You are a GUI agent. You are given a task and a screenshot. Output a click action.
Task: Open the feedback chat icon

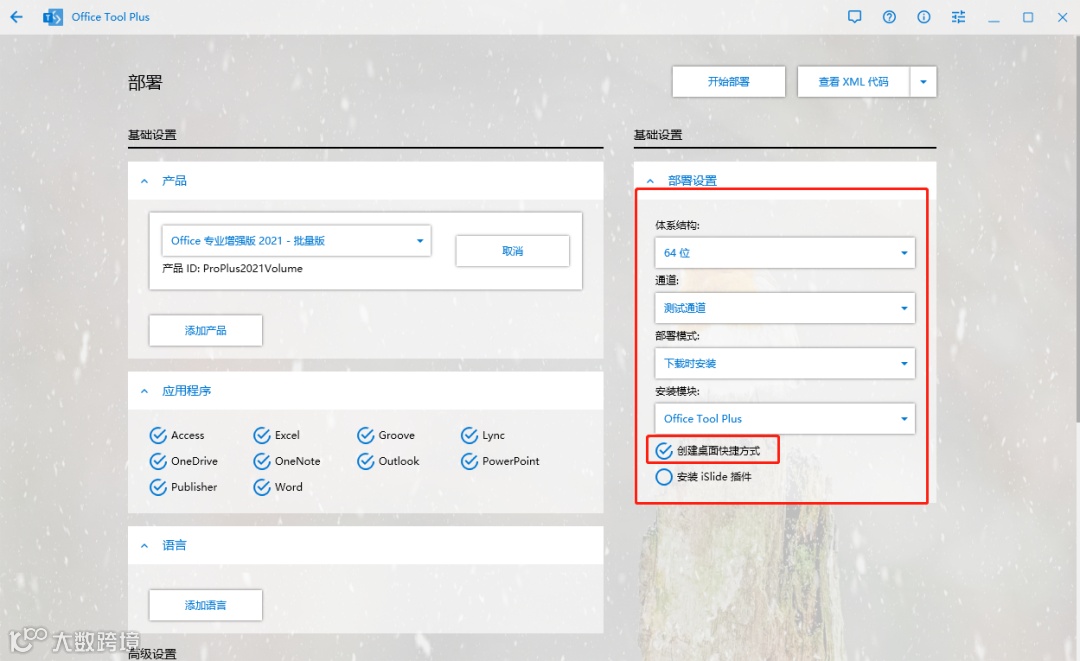(x=854, y=17)
